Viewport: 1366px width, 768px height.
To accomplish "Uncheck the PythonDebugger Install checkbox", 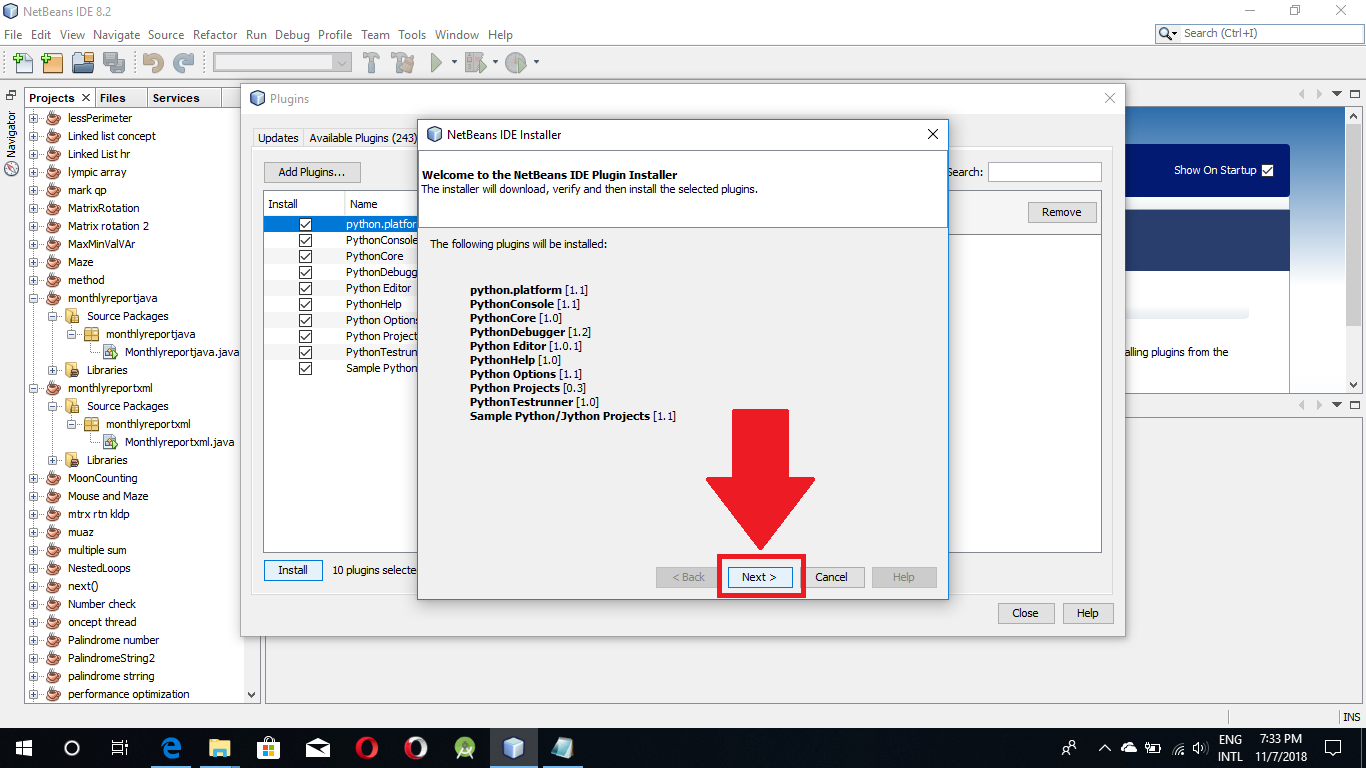I will [305, 273].
